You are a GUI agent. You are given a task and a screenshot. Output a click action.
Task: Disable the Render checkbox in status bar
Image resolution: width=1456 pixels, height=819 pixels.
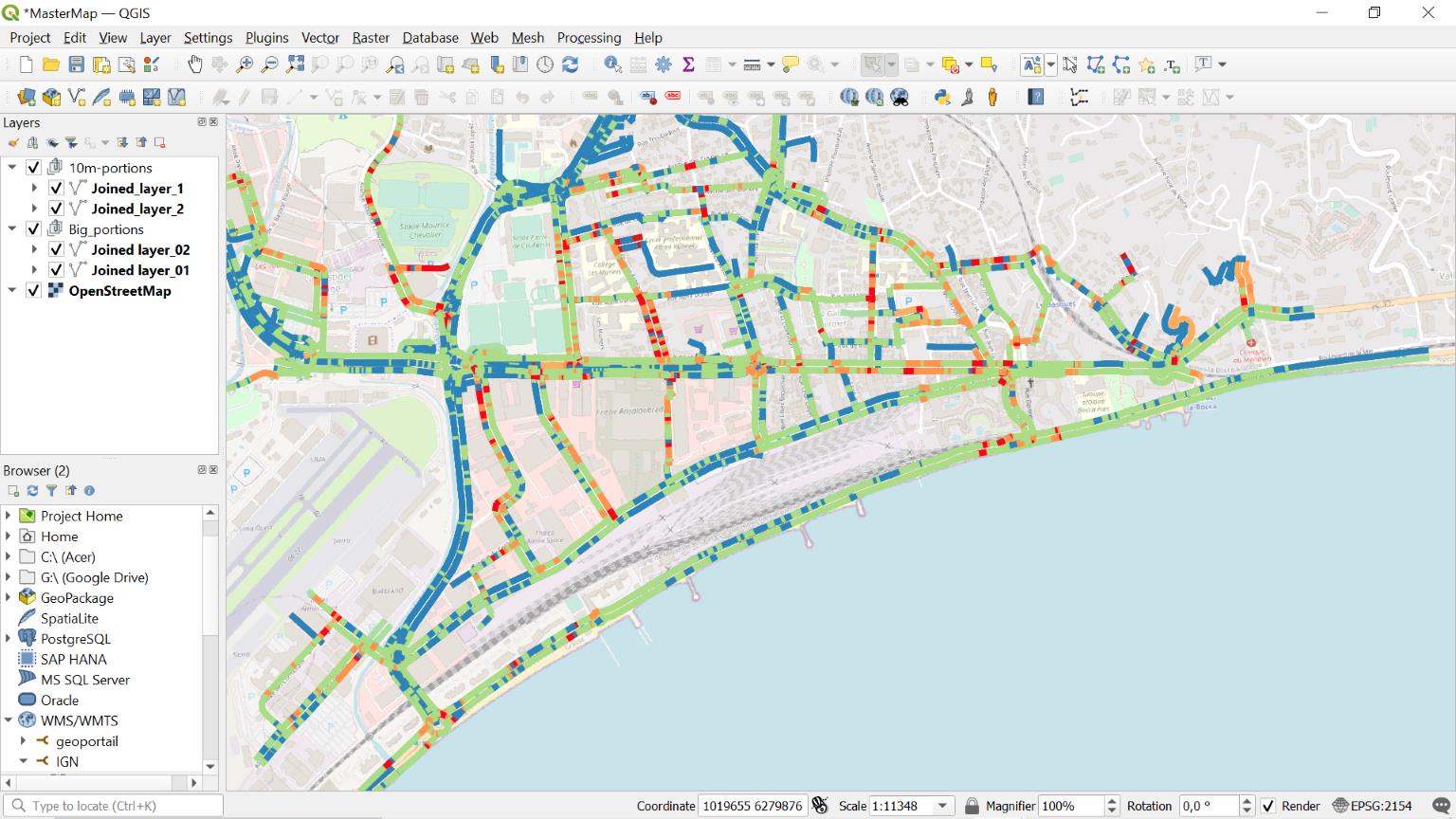(1267, 806)
